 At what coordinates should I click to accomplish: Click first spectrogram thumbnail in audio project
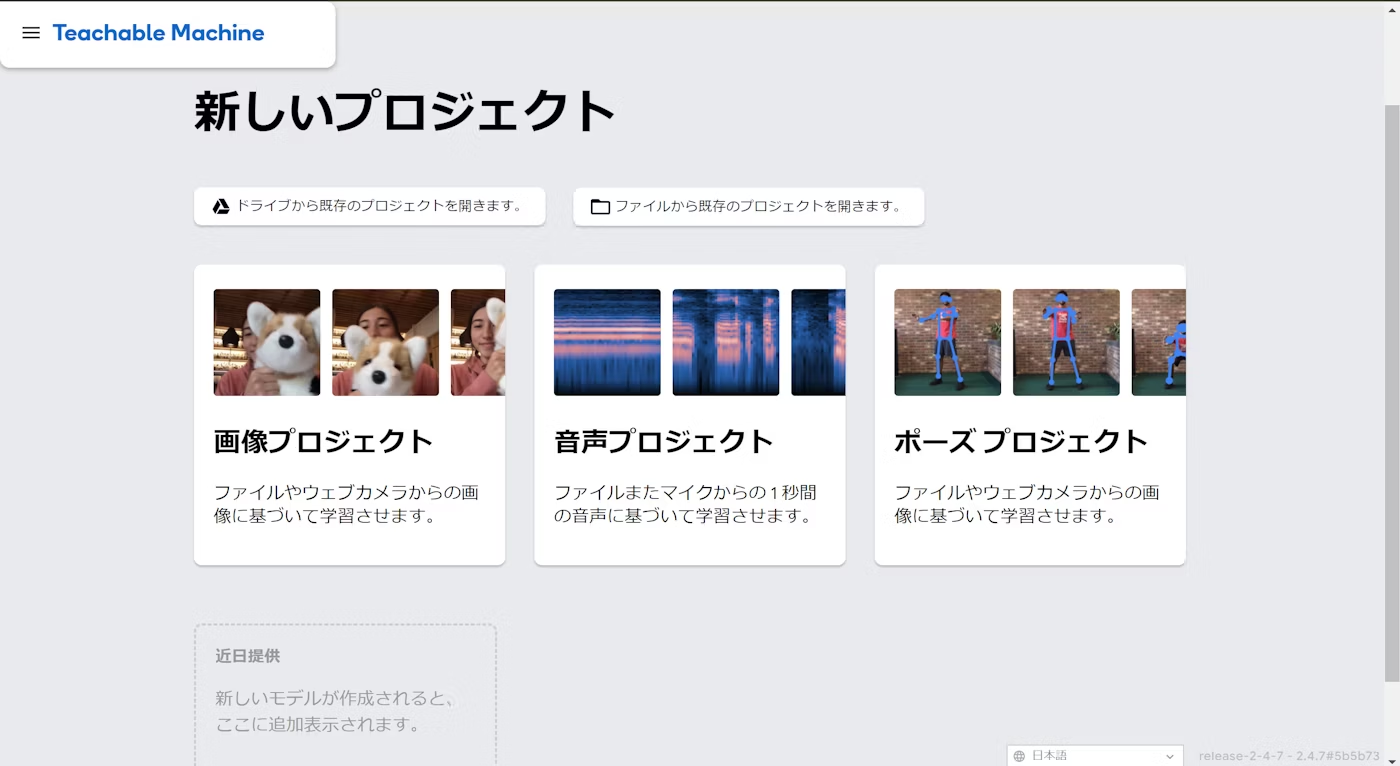(607, 342)
